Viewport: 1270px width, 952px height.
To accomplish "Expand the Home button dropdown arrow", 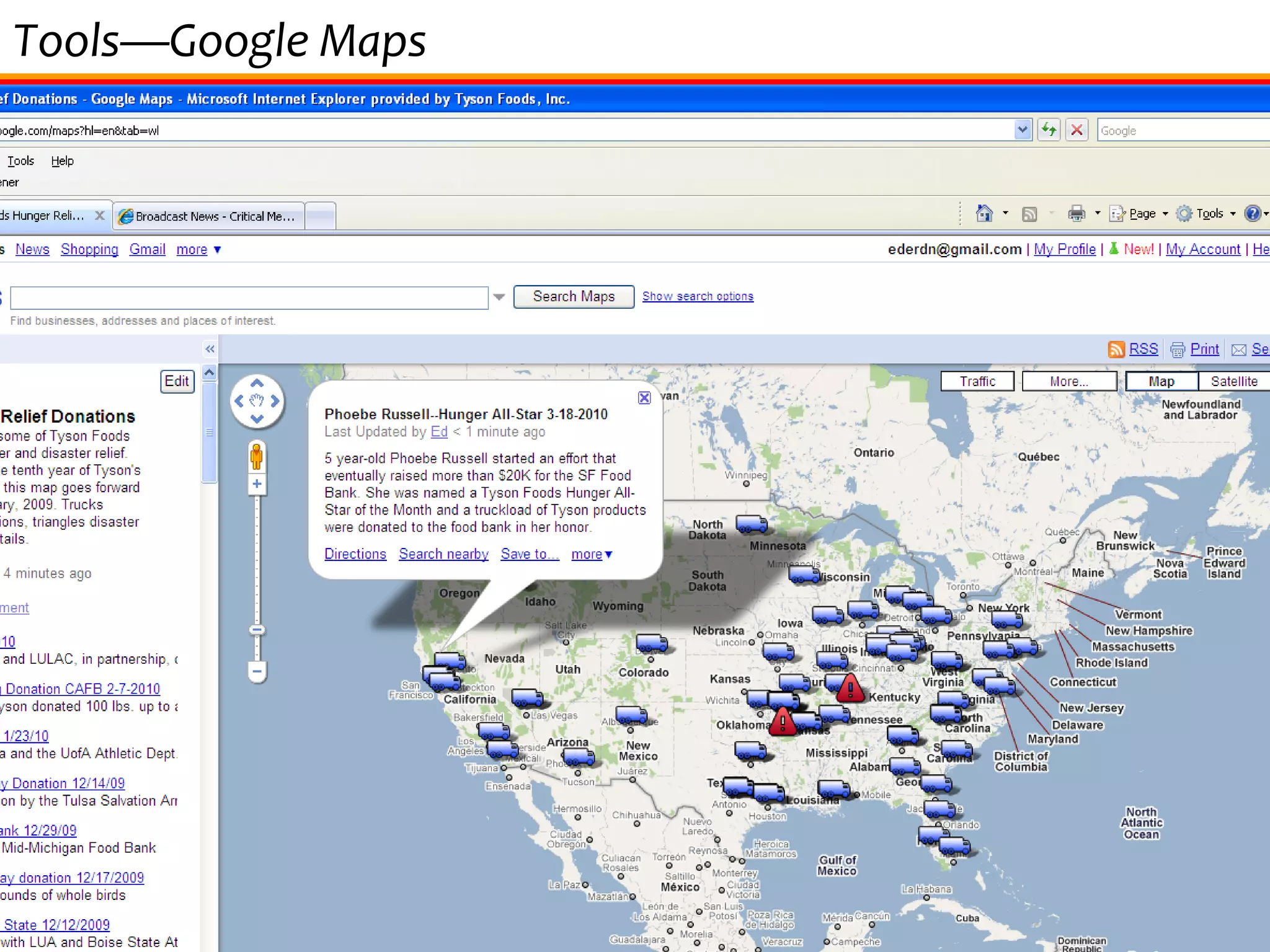I will pos(1005,213).
